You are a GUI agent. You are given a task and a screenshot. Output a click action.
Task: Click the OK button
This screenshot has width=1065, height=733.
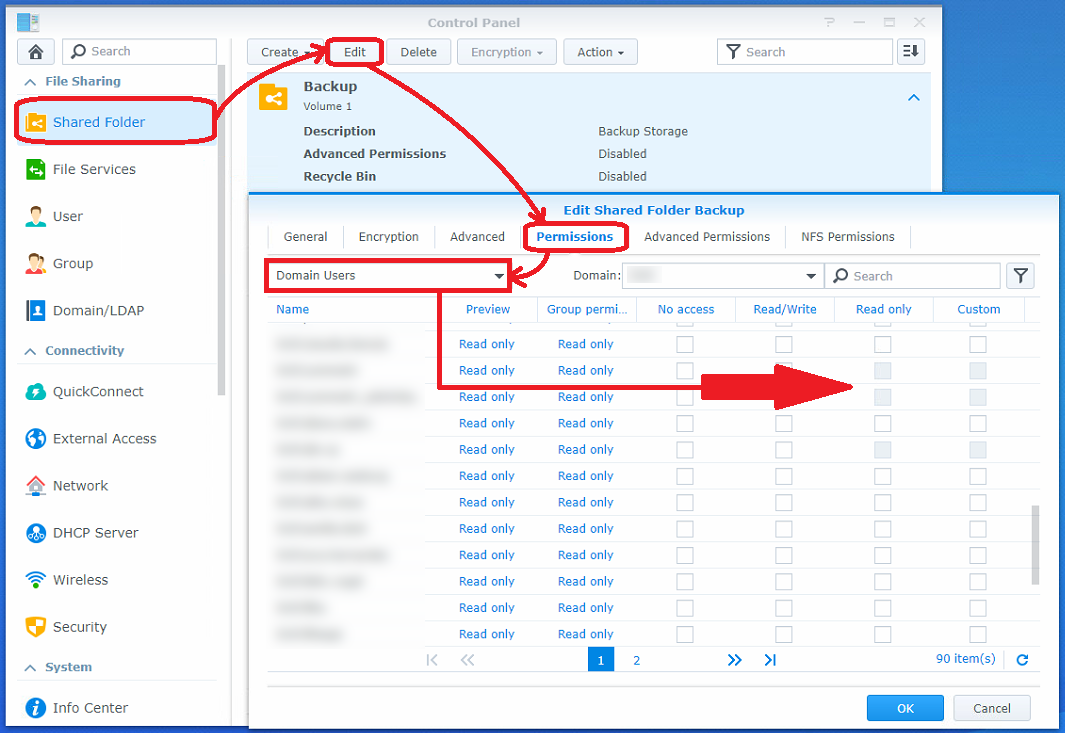[x=905, y=708]
